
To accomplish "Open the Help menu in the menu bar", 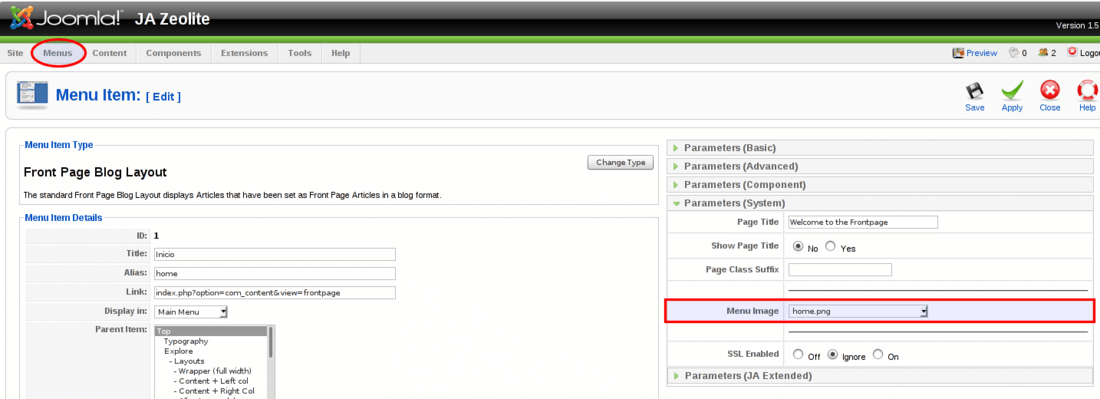I will (340, 53).
